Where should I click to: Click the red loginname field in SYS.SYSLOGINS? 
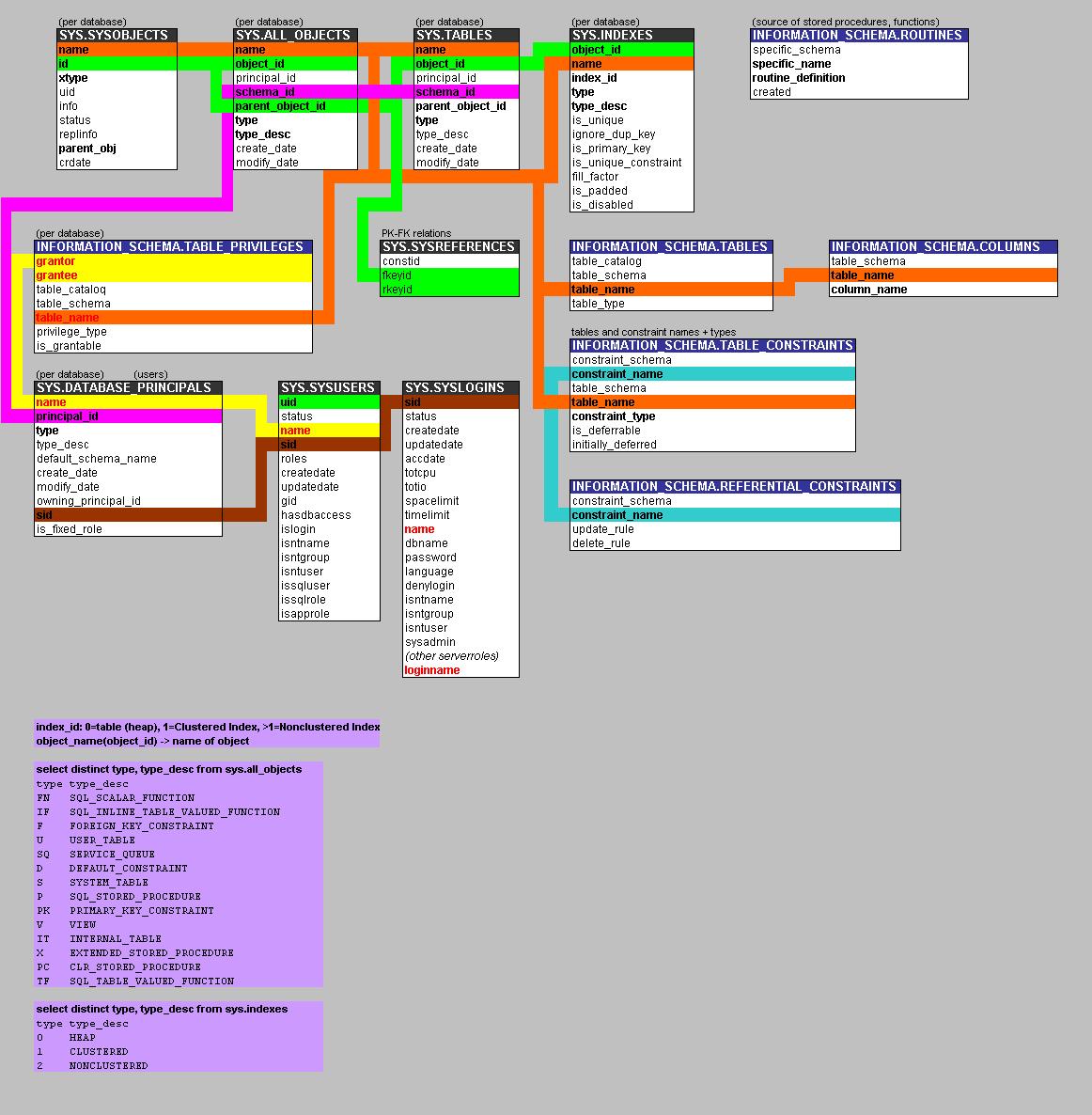tap(432, 670)
